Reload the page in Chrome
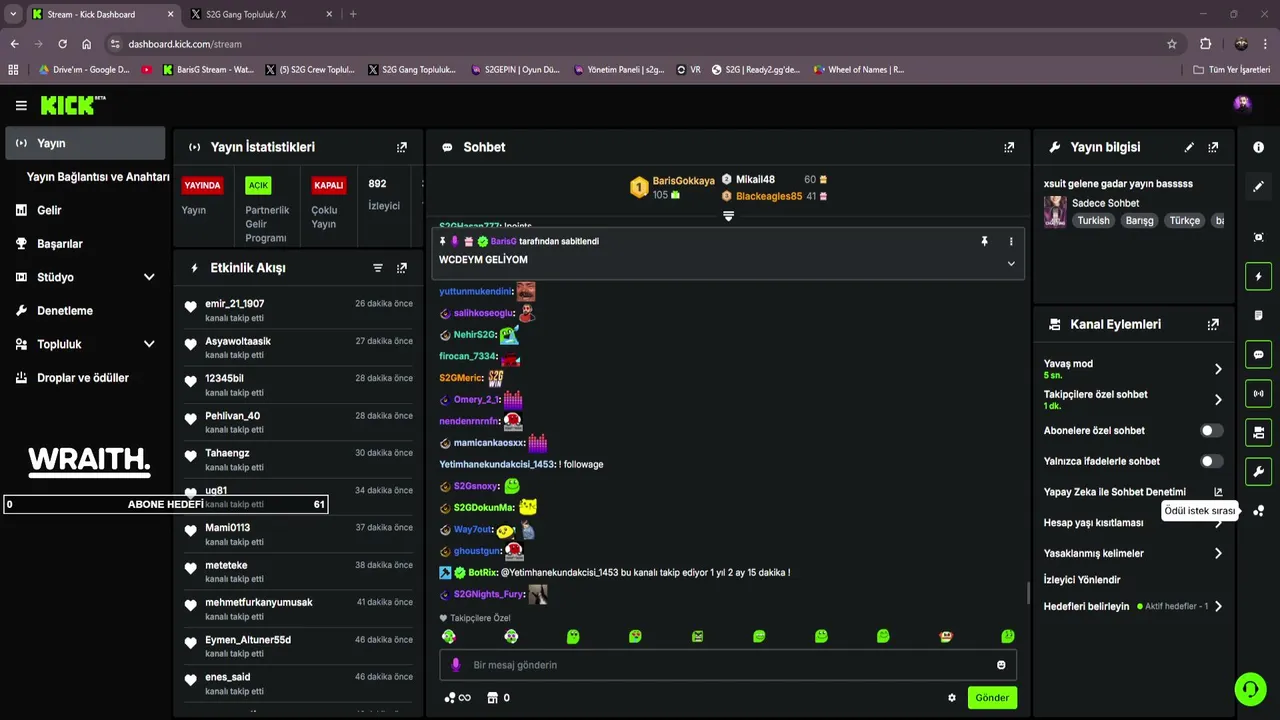Image resolution: width=1280 pixels, height=720 pixels. (x=62, y=44)
